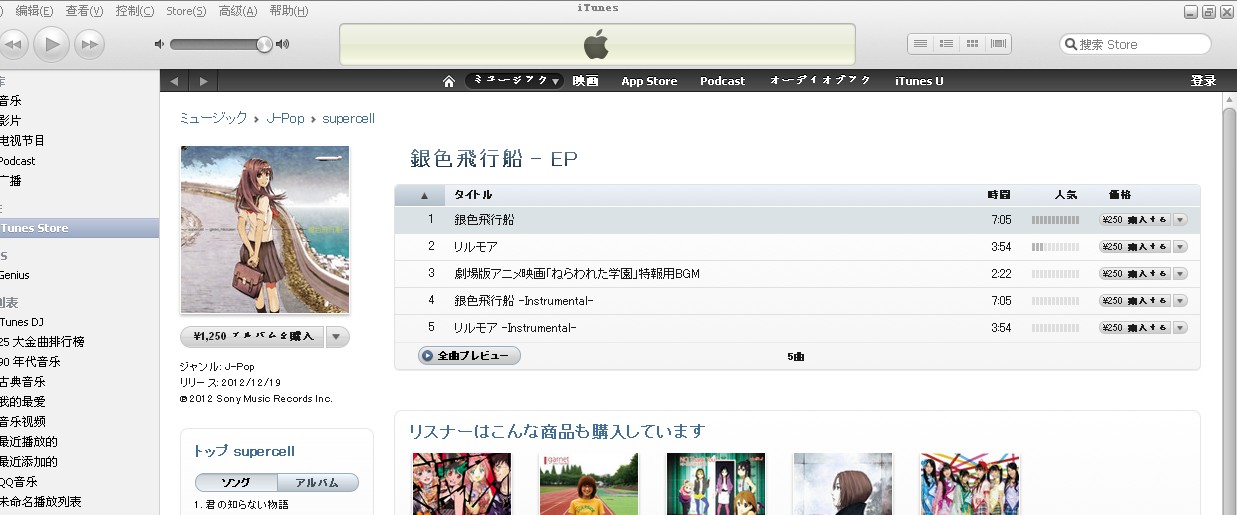Viewport: 1237px width, 515px height.
Task: Mute using the low volume speaker icon
Action: pos(159,44)
